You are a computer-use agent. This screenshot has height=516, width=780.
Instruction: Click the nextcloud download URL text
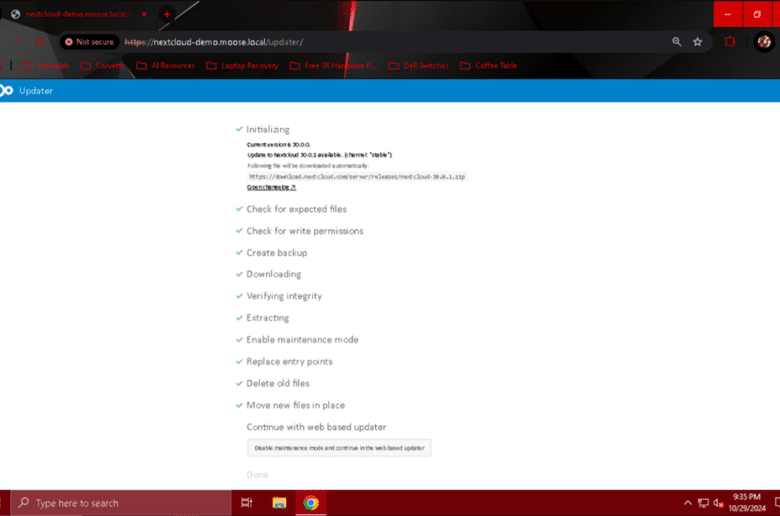357,177
